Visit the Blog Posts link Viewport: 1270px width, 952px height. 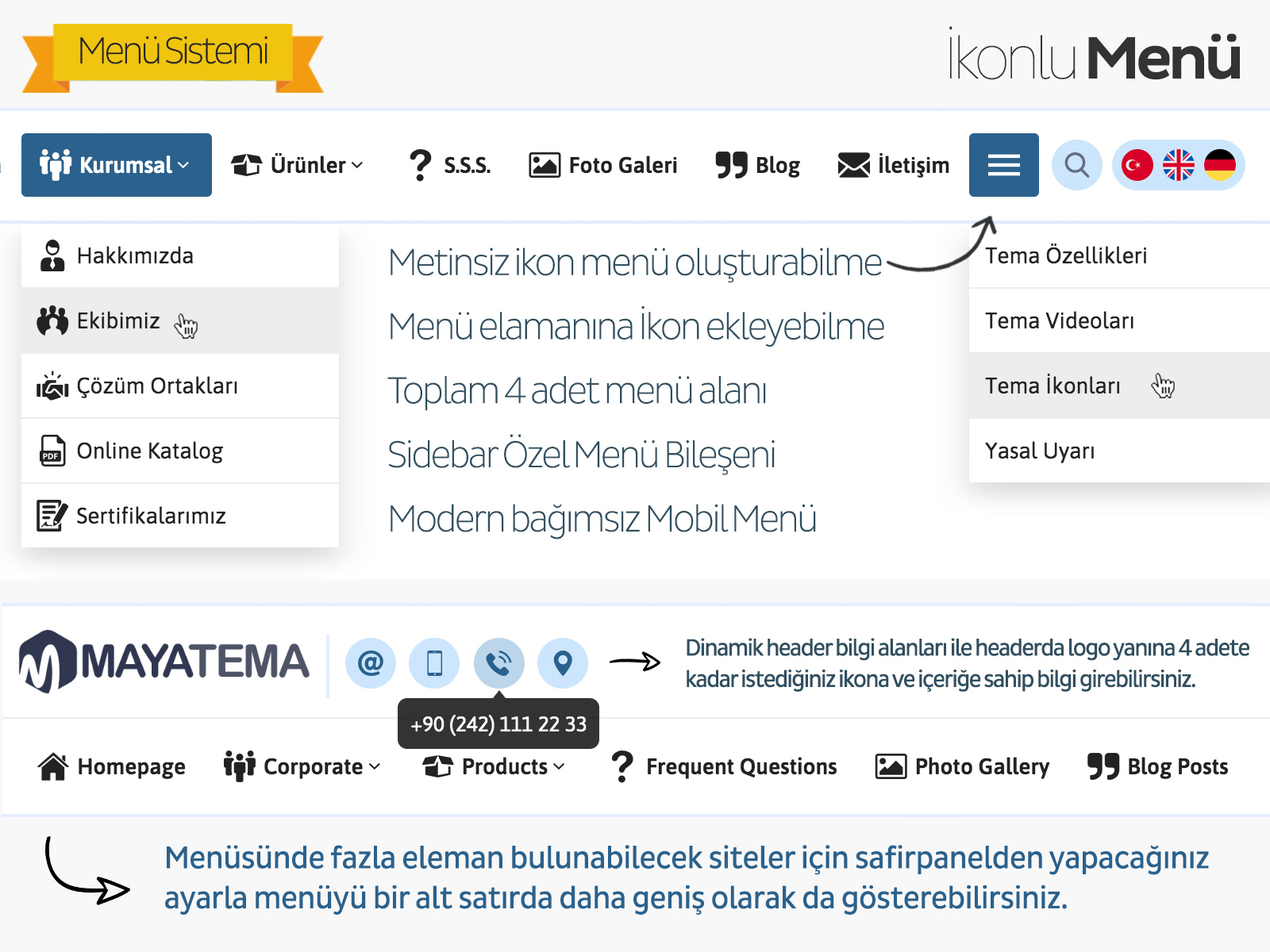click(x=1178, y=766)
